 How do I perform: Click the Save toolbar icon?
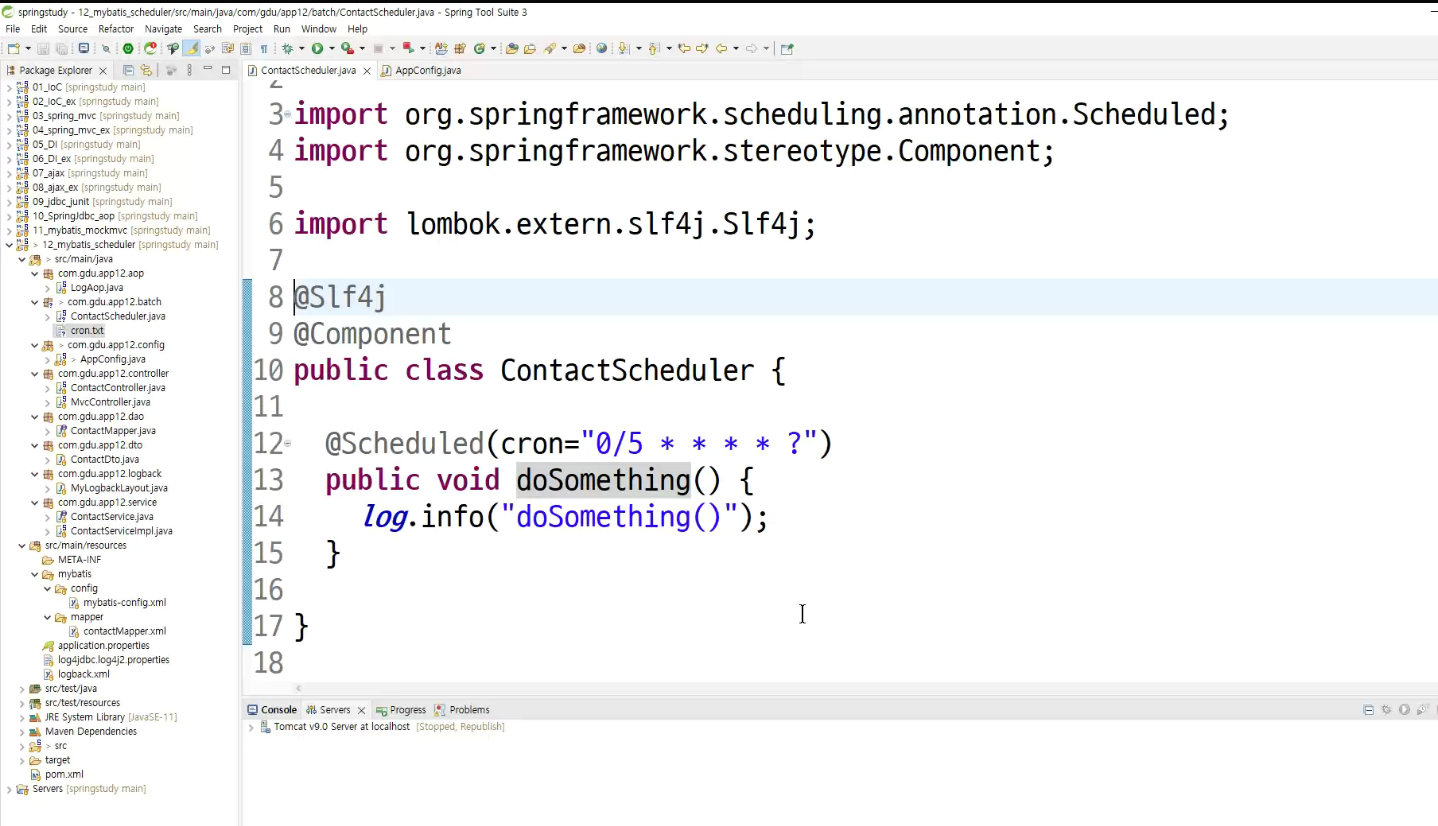click(43, 48)
